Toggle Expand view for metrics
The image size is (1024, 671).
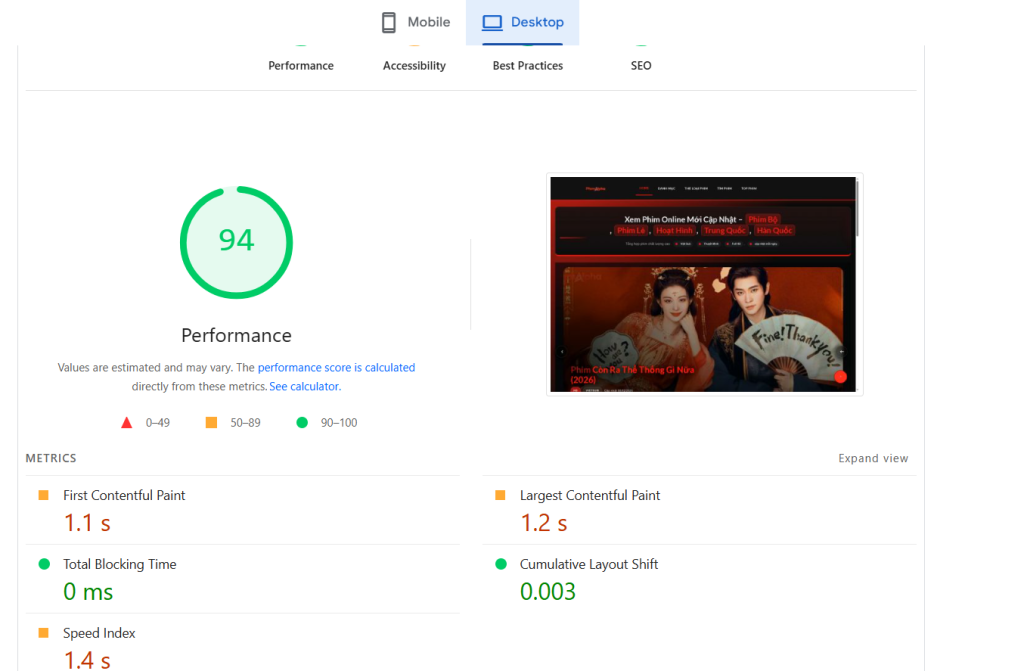[873, 459]
